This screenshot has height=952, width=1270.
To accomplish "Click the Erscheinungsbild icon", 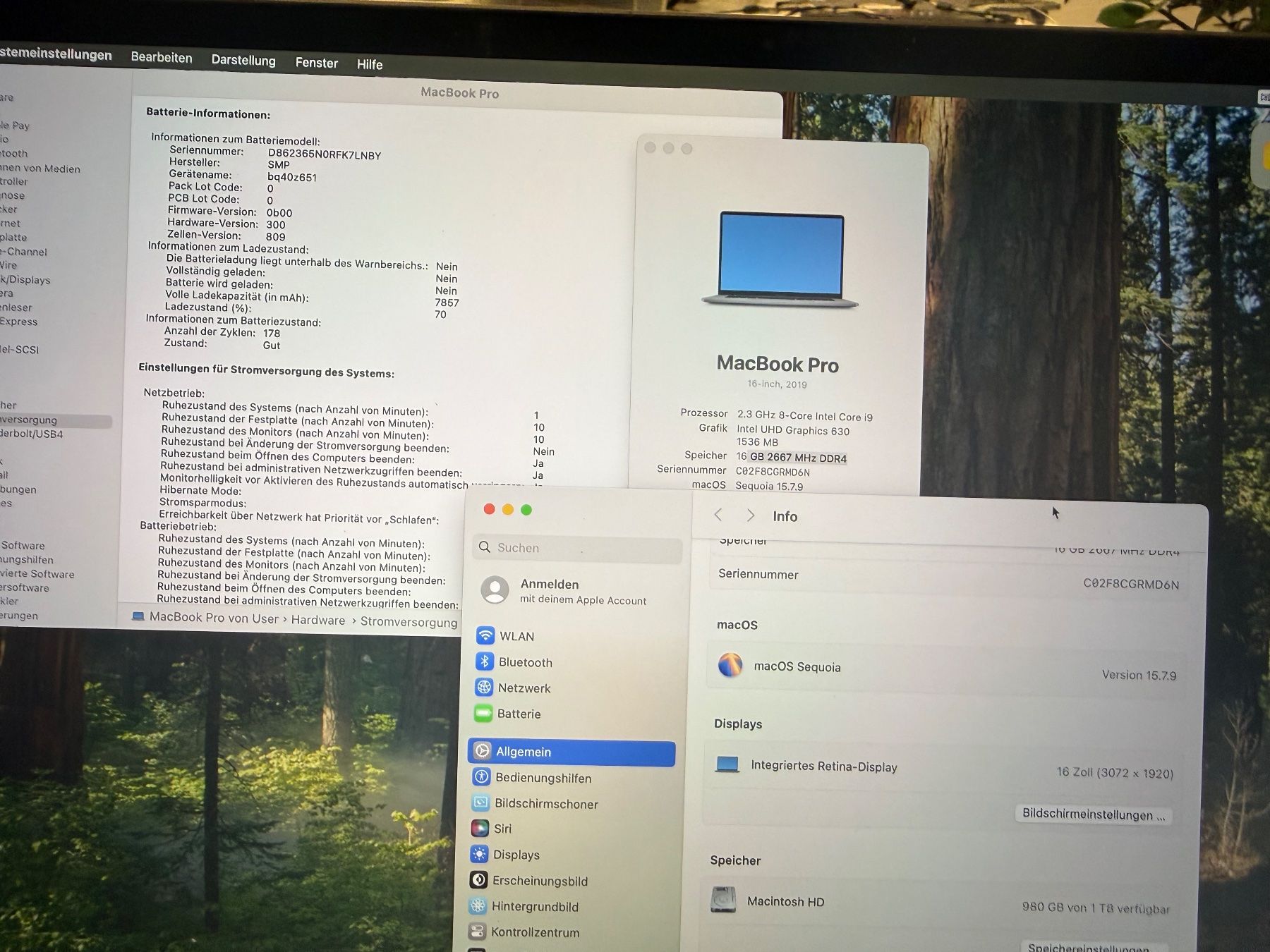I will 478,879.
